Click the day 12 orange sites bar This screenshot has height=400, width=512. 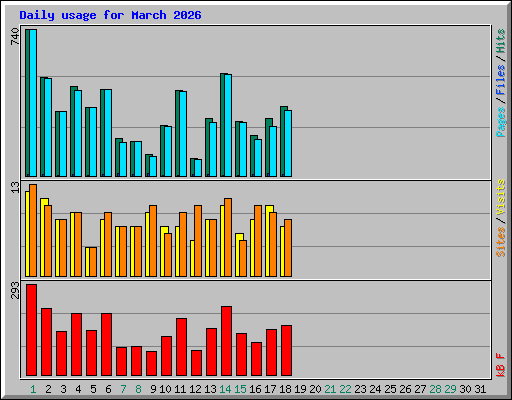point(198,241)
